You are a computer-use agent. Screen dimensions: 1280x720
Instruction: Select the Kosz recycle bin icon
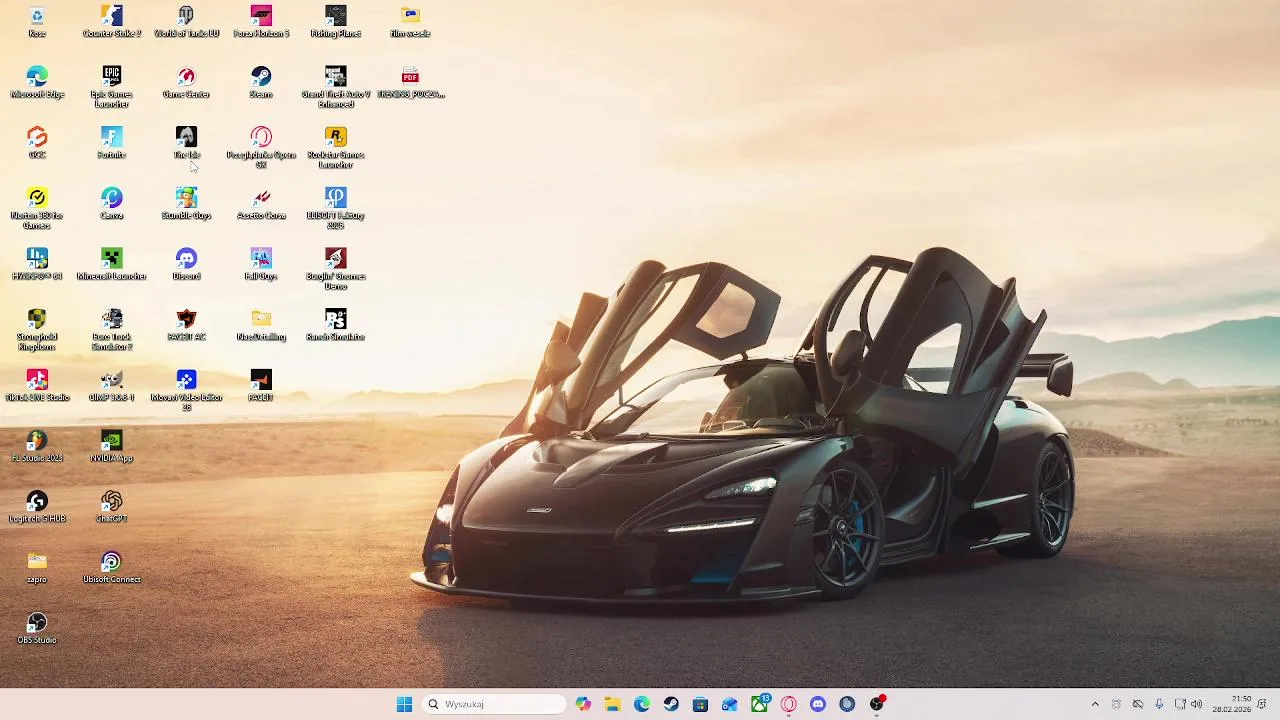point(37,22)
